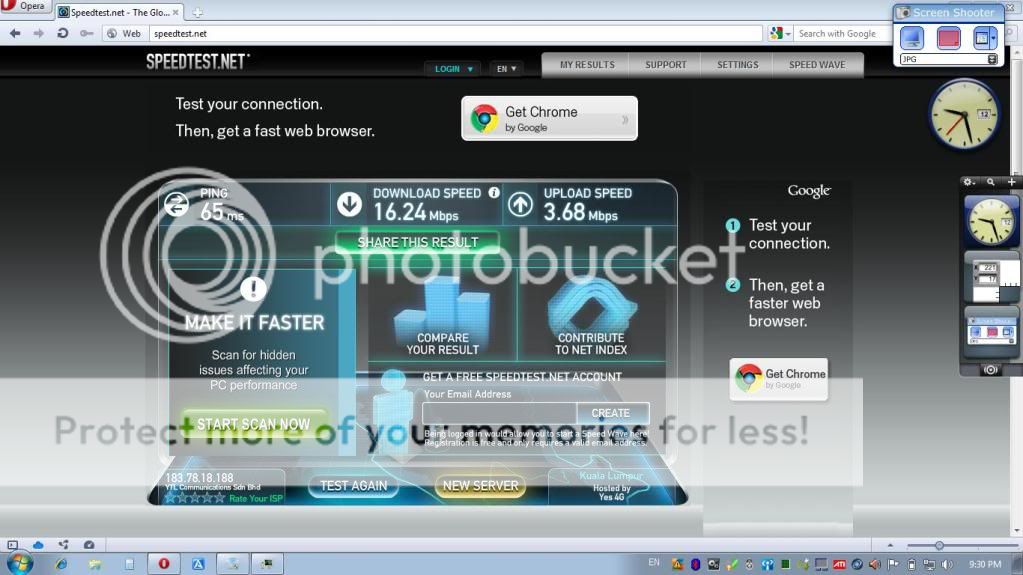Click the ping arrows icon
The image size is (1023, 575).
click(176, 204)
